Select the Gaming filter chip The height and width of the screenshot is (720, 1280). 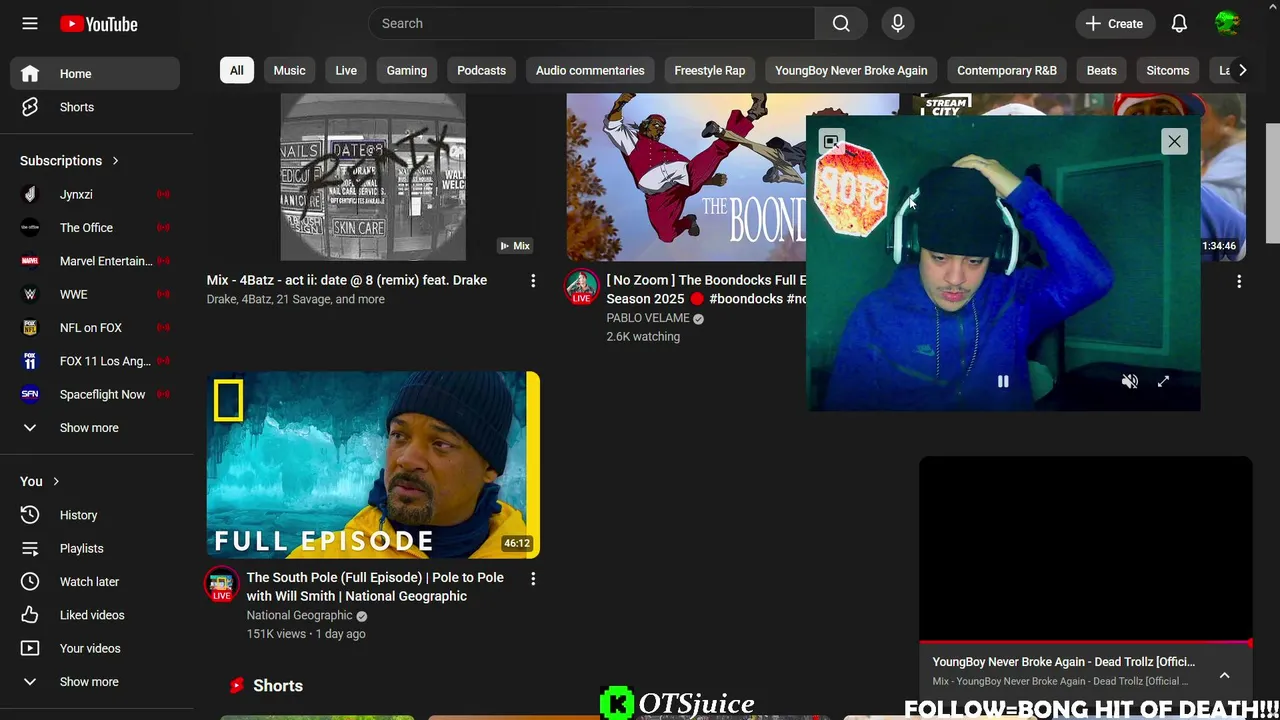[x=406, y=70]
